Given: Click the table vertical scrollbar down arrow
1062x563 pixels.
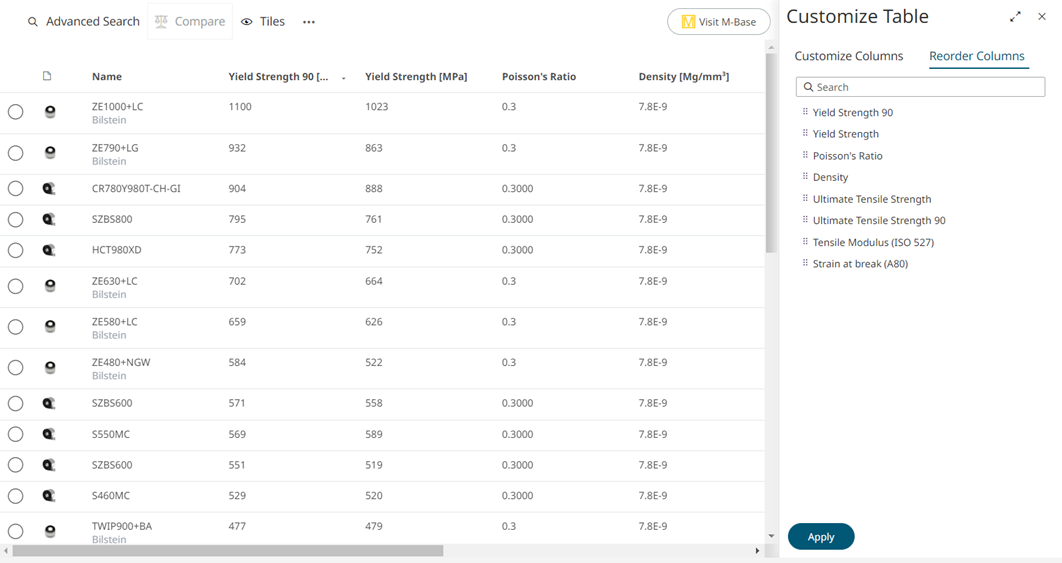Looking at the screenshot, I should (x=771, y=537).
